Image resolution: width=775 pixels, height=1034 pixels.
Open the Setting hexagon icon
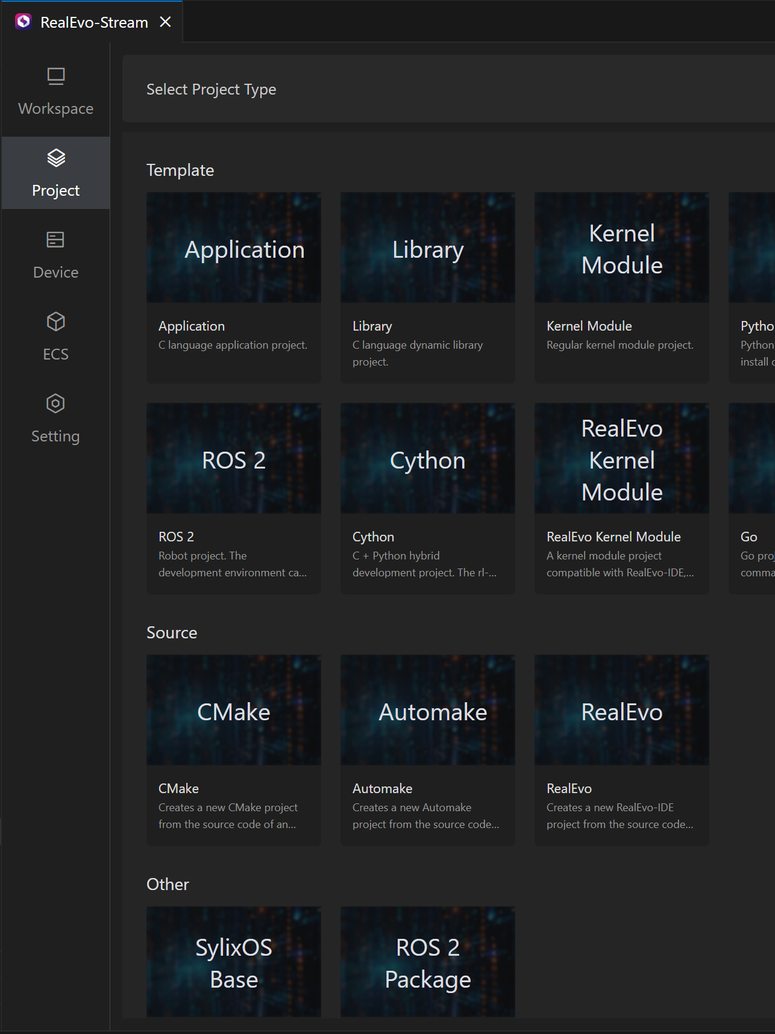point(55,403)
